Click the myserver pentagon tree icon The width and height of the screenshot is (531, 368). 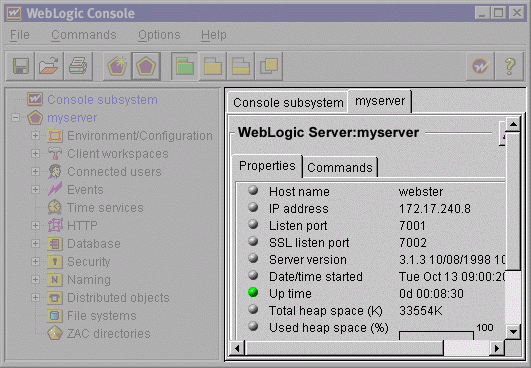pyautogui.click(x=35, y=117)
